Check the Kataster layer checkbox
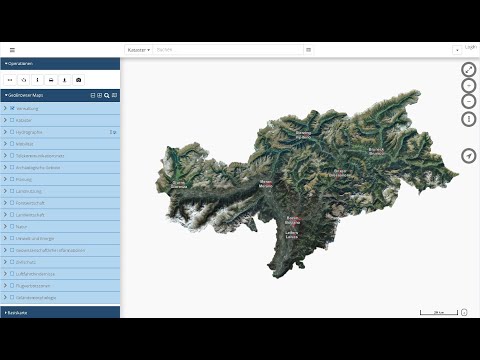Image resolution: width=480 pixels, height=360 pixels. click(x=12, y=120)
